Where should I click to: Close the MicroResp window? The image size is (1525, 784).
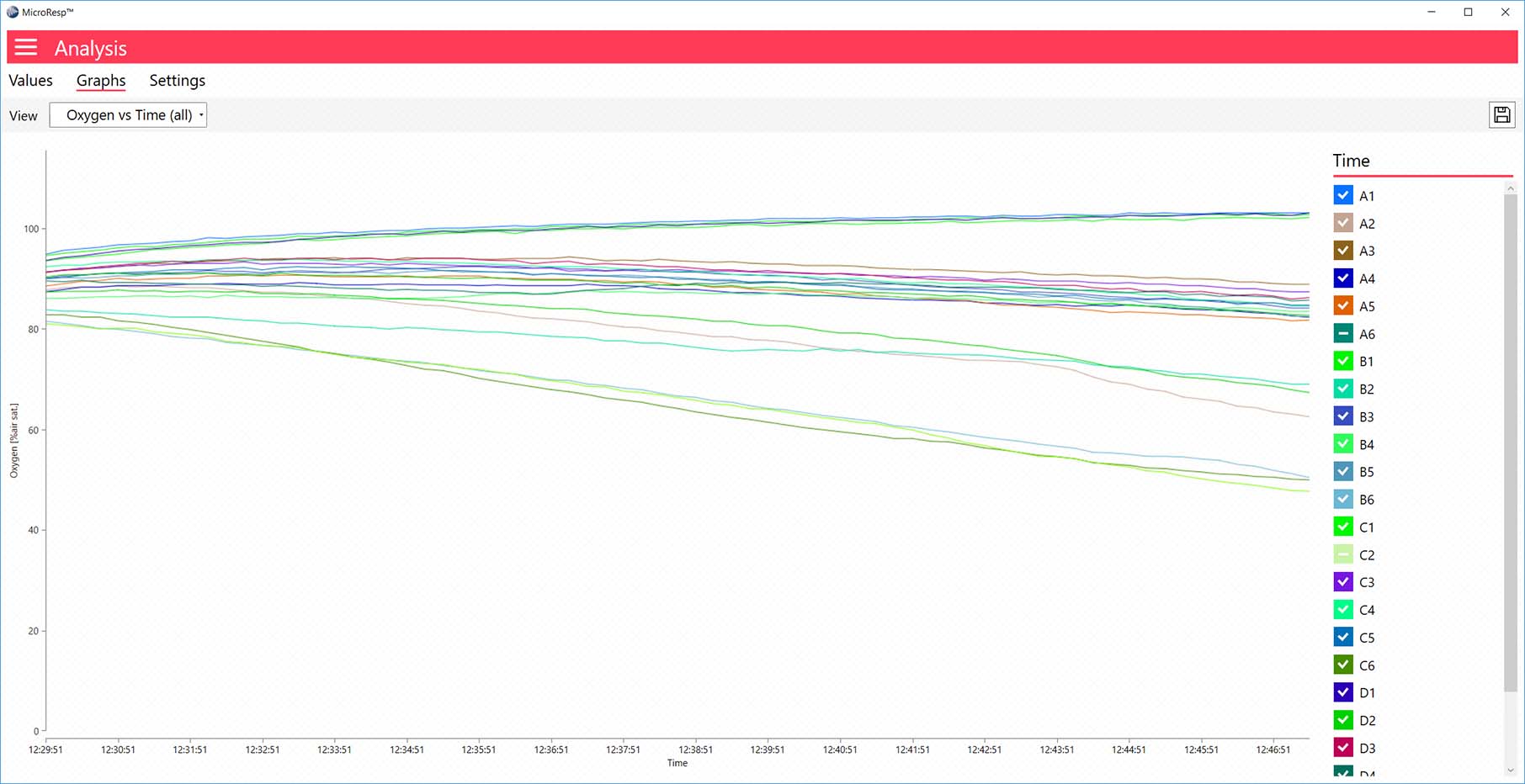coord(1505,12)
